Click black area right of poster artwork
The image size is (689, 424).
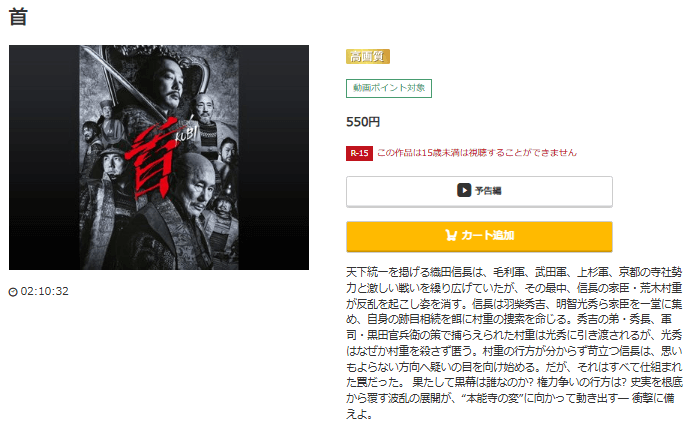coord(274,157)
